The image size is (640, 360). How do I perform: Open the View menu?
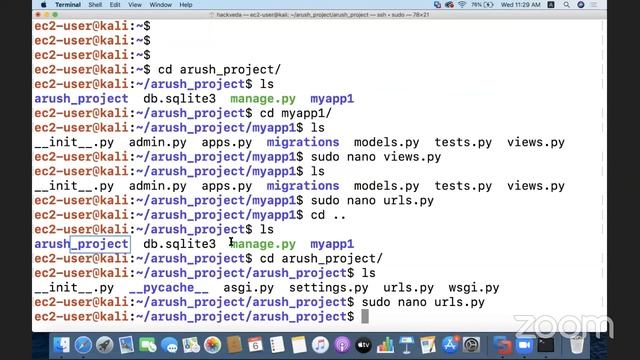135,4
